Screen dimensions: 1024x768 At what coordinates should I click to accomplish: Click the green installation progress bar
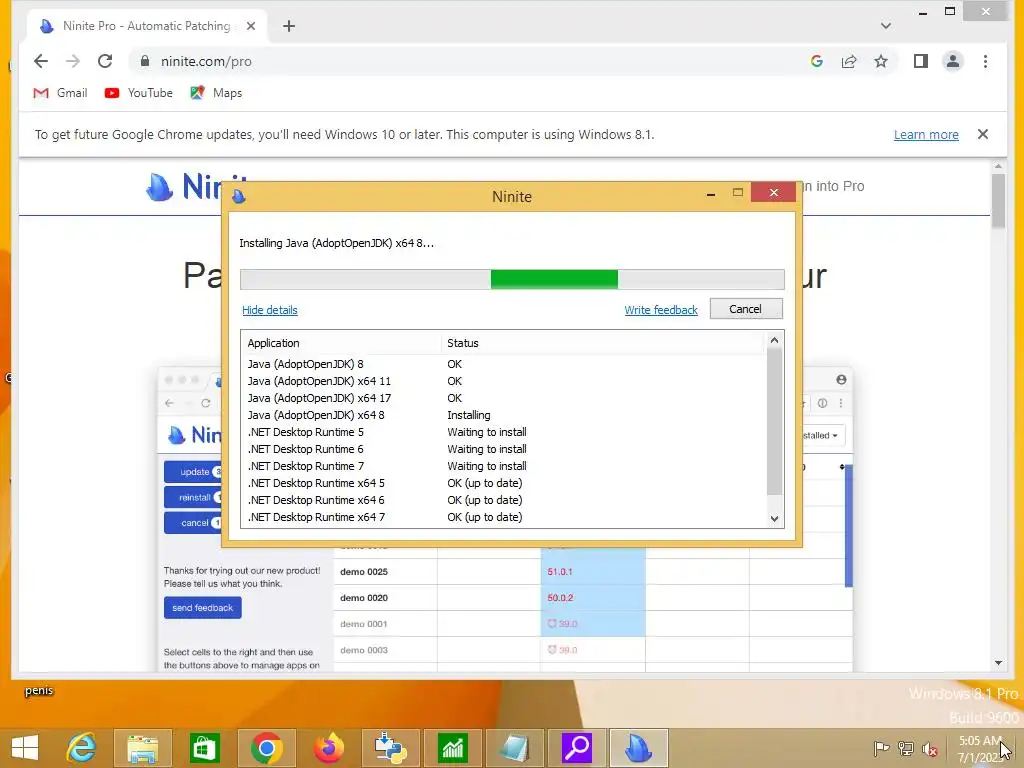tap(554, 279)
